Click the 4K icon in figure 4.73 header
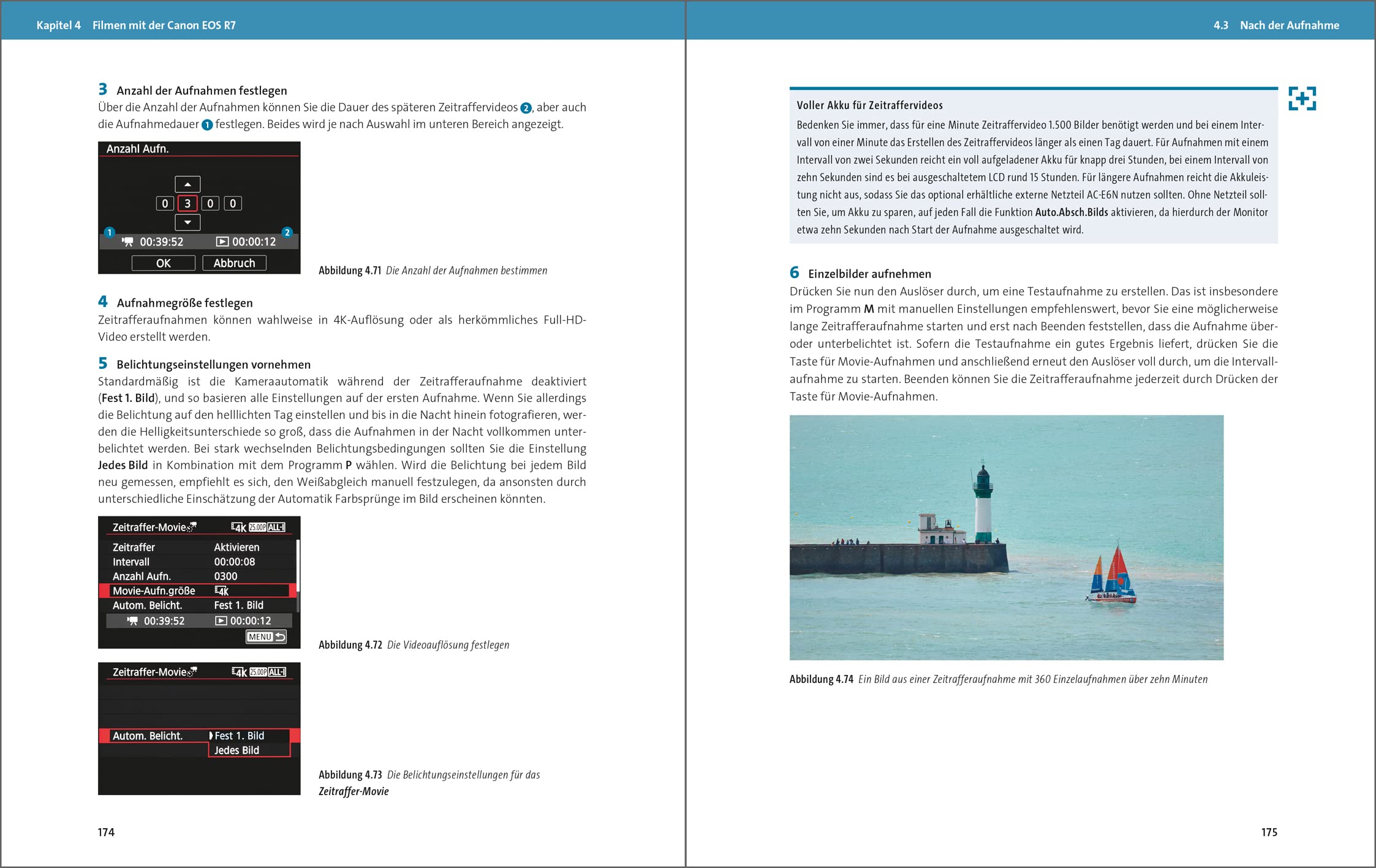The image size is (1376, 868). point(240,672)
